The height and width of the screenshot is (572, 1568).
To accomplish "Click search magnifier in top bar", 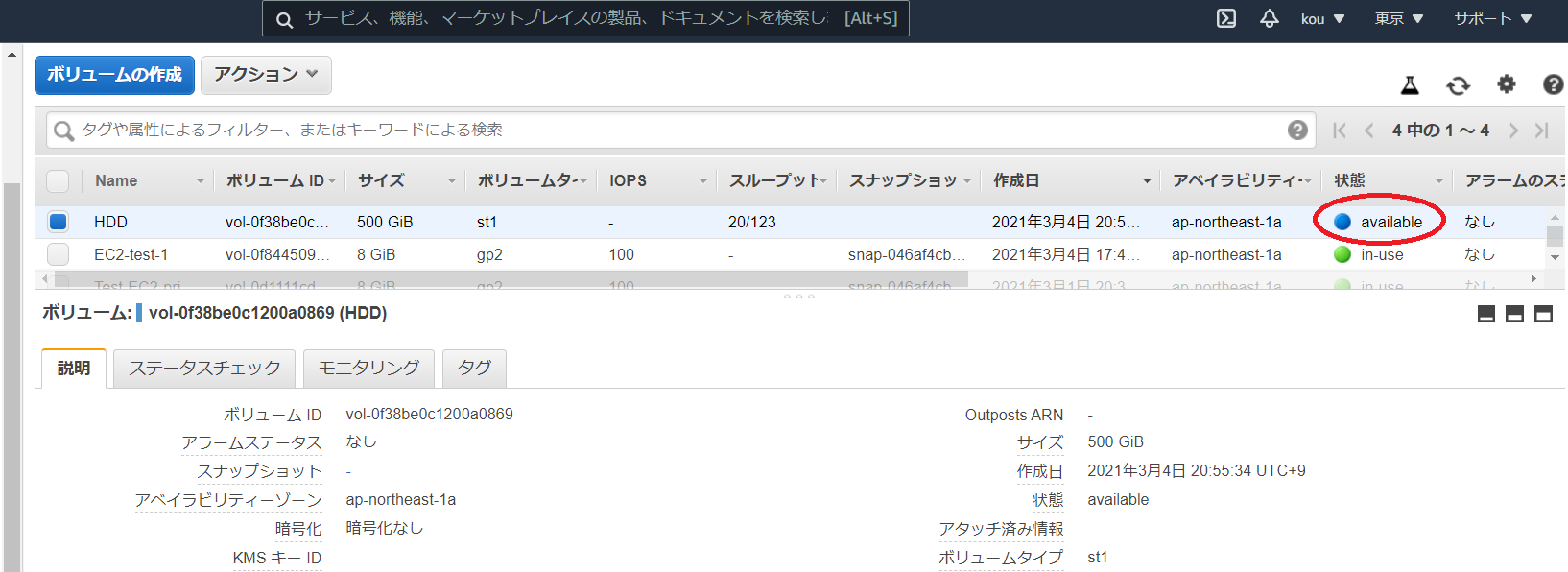I will (x=284, y=19).
